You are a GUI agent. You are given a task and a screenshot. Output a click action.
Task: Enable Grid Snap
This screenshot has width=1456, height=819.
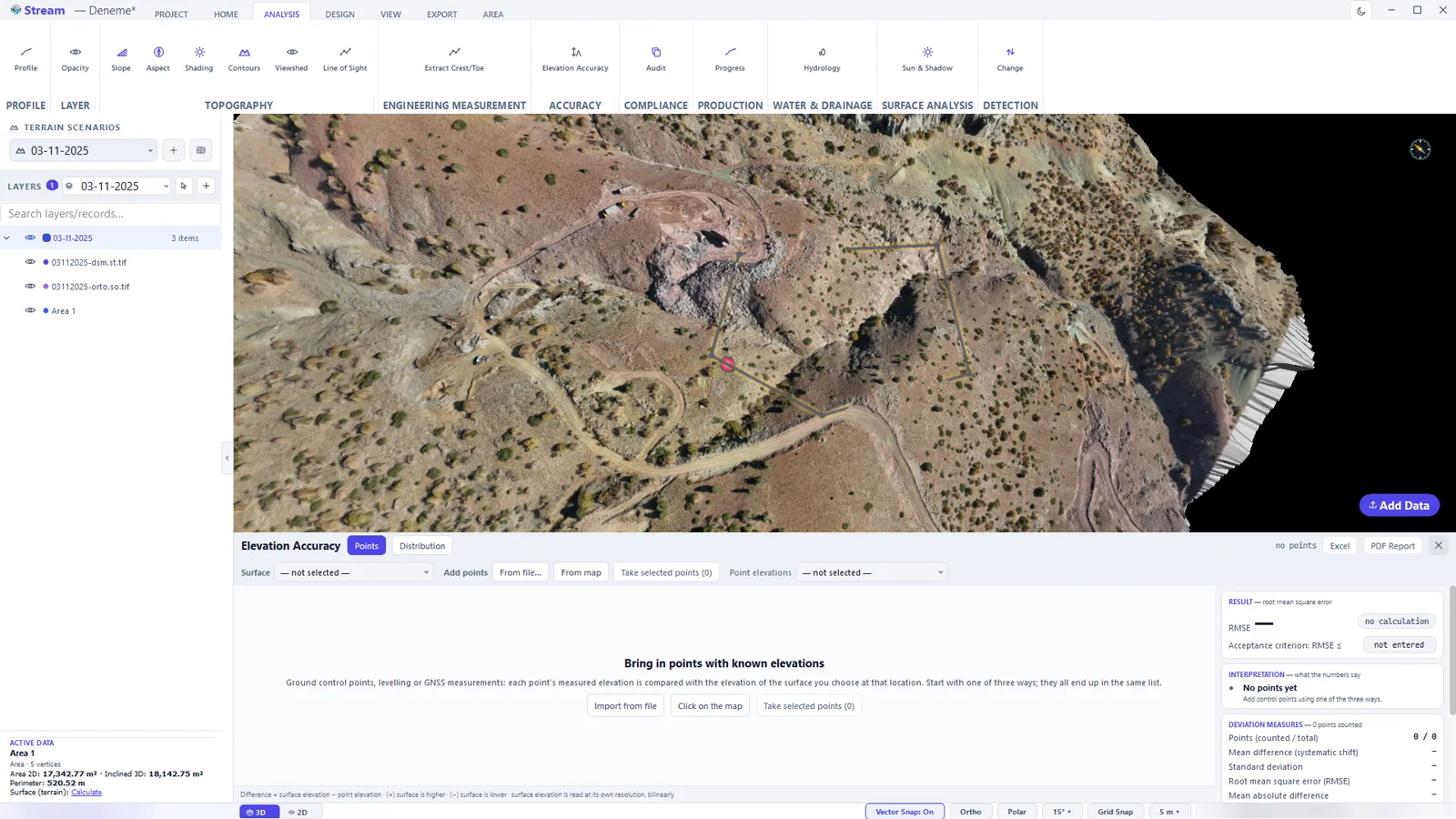[x=1115, y=812]
